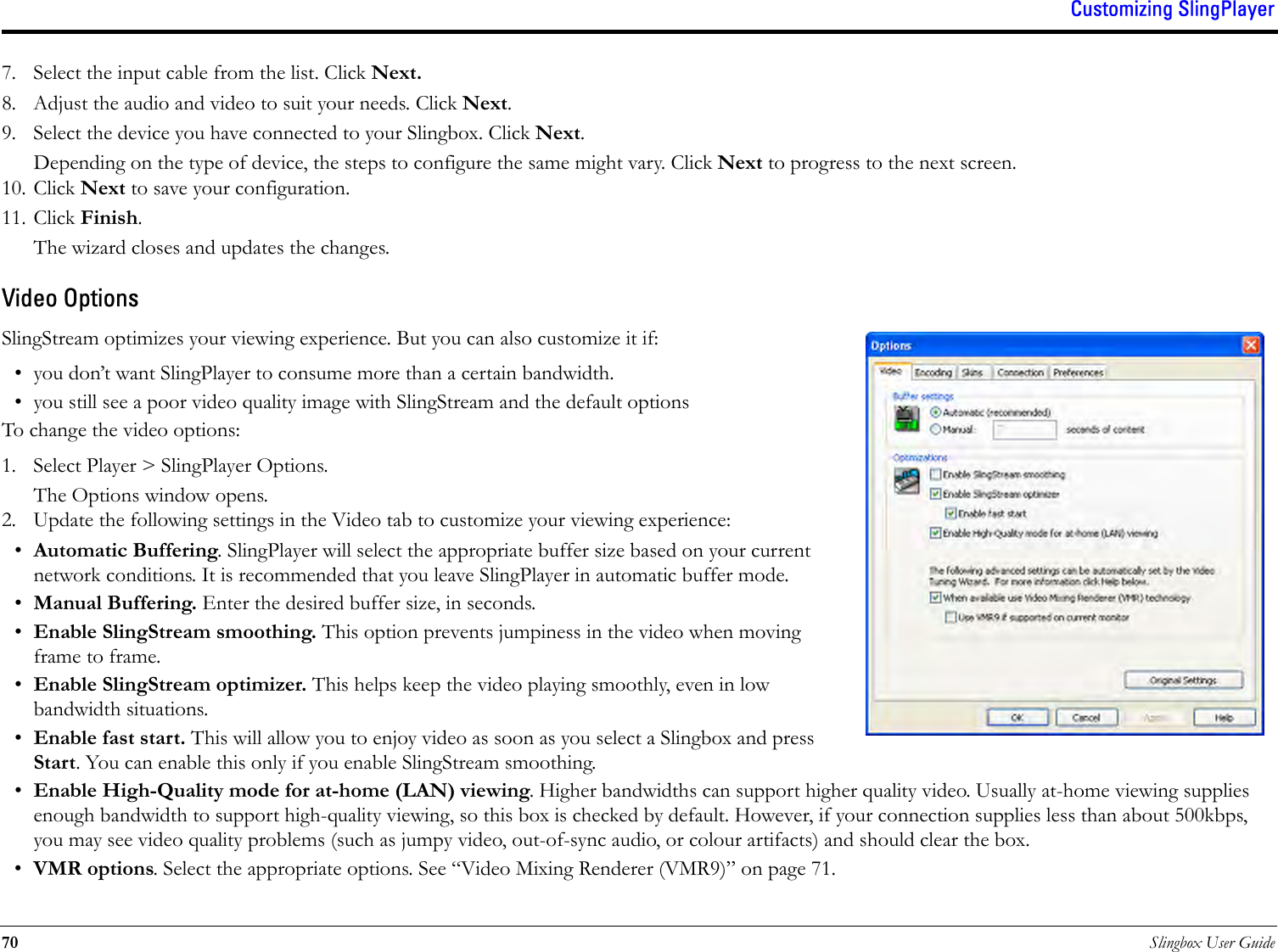
Task: Click 'Optimizations' group label
Action: pyautogui.click(x=919, y=457)
